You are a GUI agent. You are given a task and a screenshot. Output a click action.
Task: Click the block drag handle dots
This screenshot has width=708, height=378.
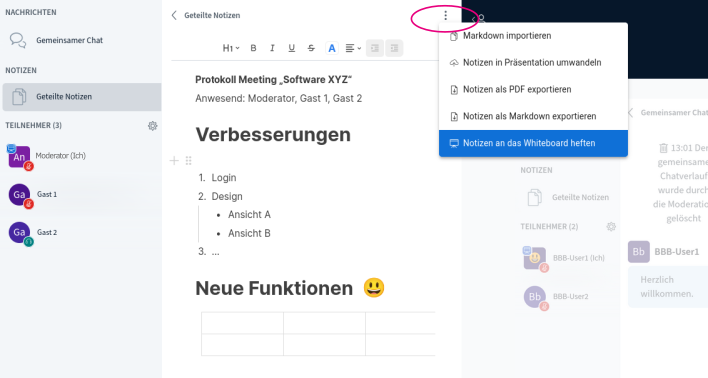click(x=189, y=161)
